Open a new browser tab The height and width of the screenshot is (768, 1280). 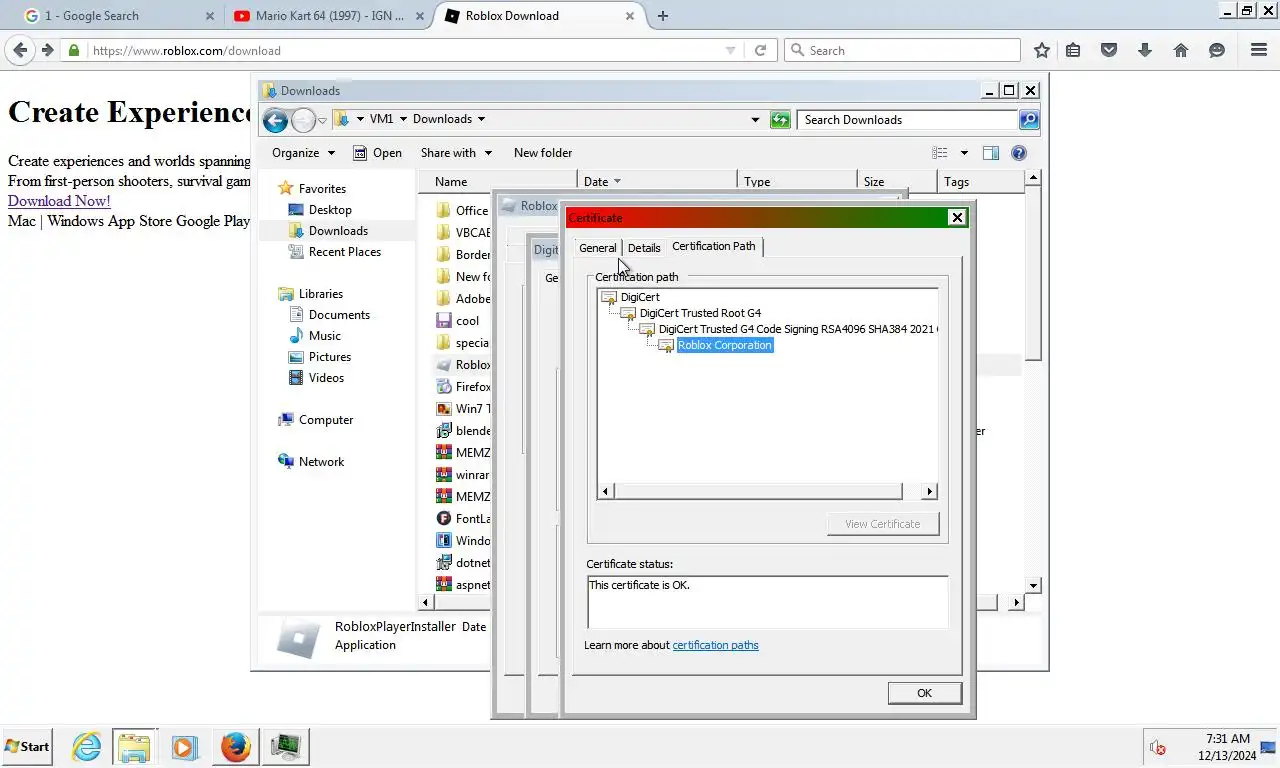coord(663,16)
